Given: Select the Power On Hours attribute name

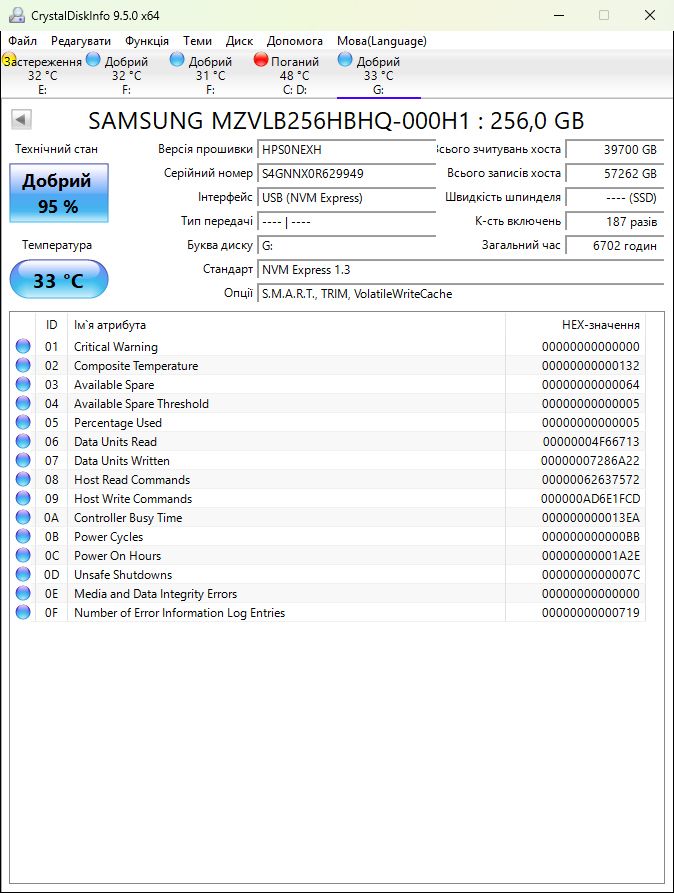Looking at the screenshot, I should pyautogui.click(x=117, y=555).
